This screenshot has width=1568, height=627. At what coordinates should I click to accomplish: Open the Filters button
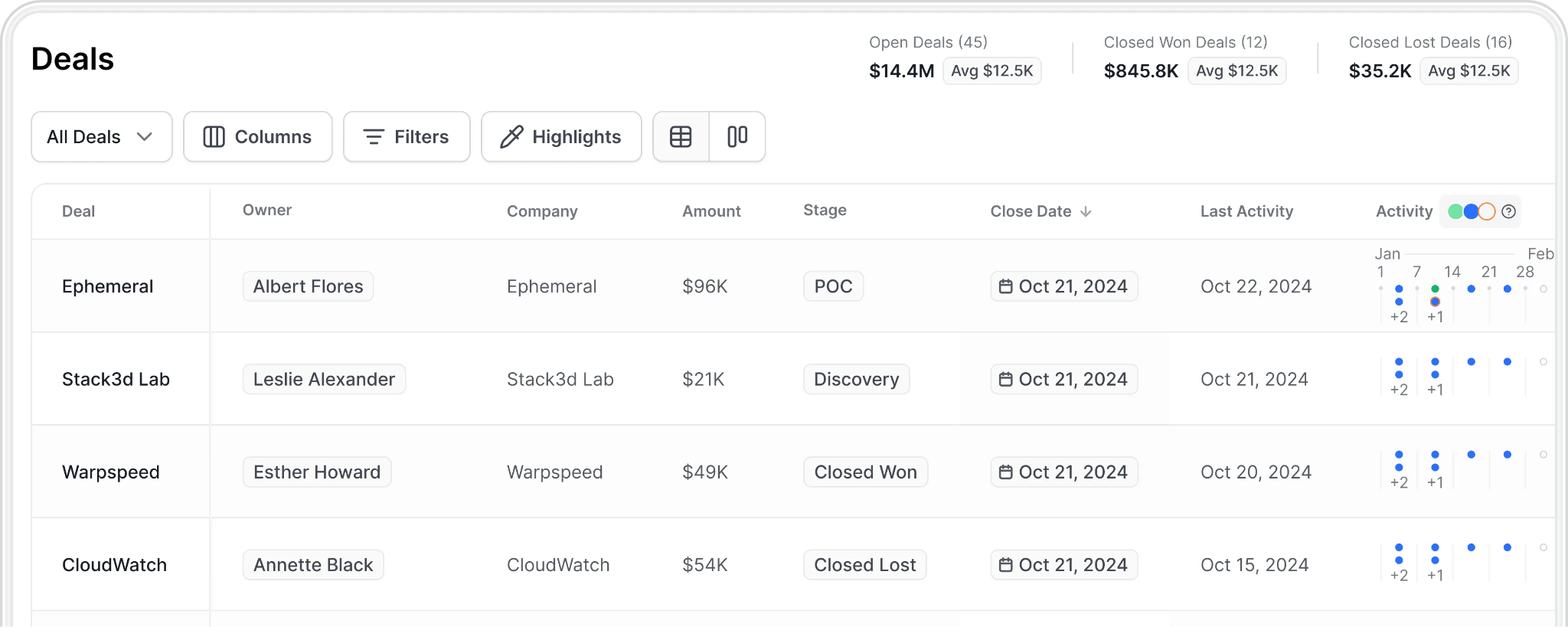pyautogui.click(x=407, y=137)
